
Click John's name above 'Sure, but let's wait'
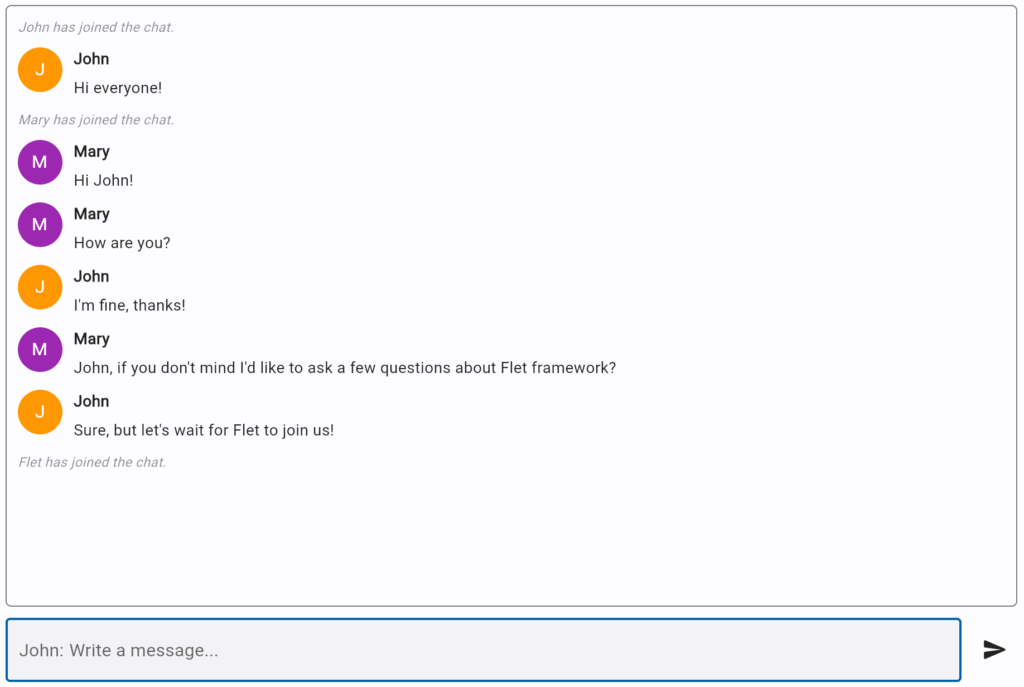tap(91, 401)
